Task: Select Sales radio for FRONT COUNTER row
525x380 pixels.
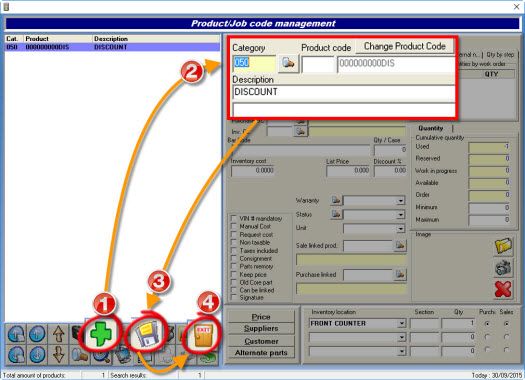Action: [x=507, y=323]
